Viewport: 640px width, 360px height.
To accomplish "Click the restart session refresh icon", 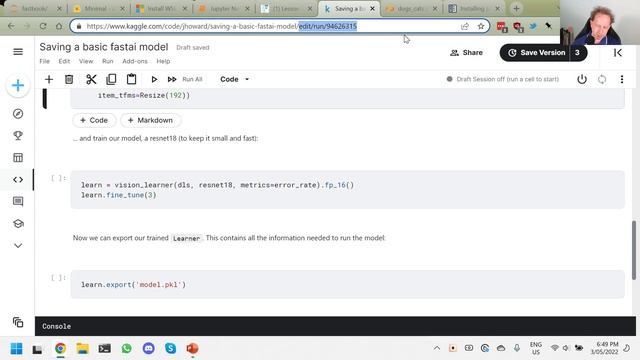I will click(x=602, y=79).
